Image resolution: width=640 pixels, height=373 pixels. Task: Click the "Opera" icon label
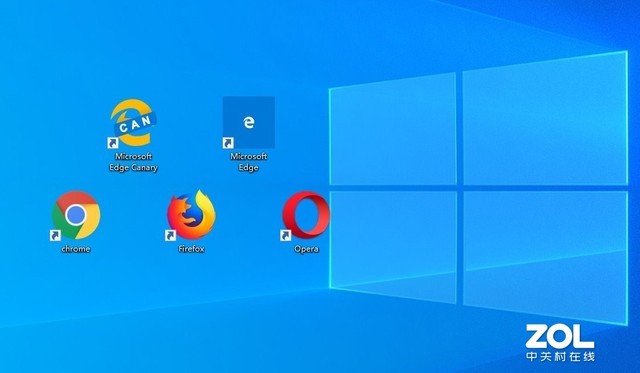tap(307, 249)
